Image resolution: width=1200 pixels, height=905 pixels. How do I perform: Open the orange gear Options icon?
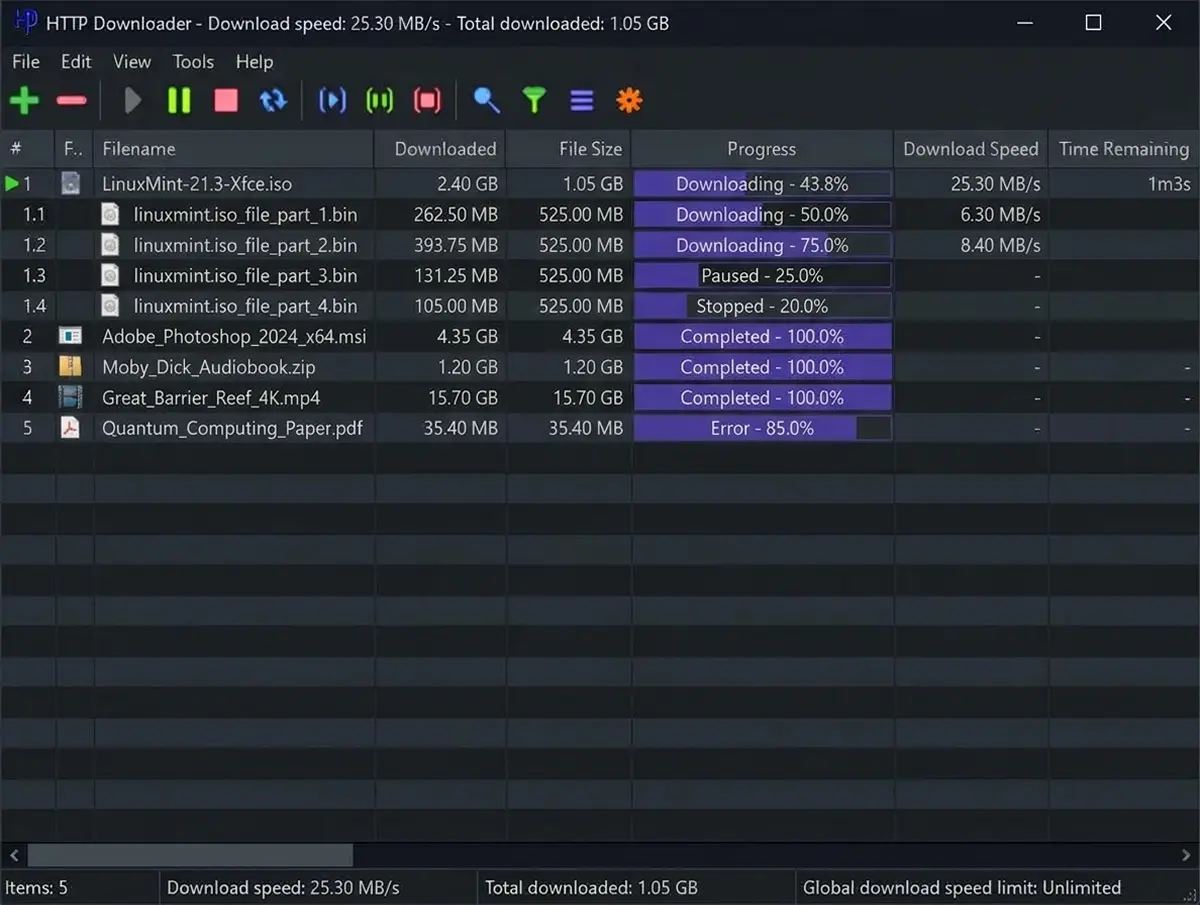point(629,100)
